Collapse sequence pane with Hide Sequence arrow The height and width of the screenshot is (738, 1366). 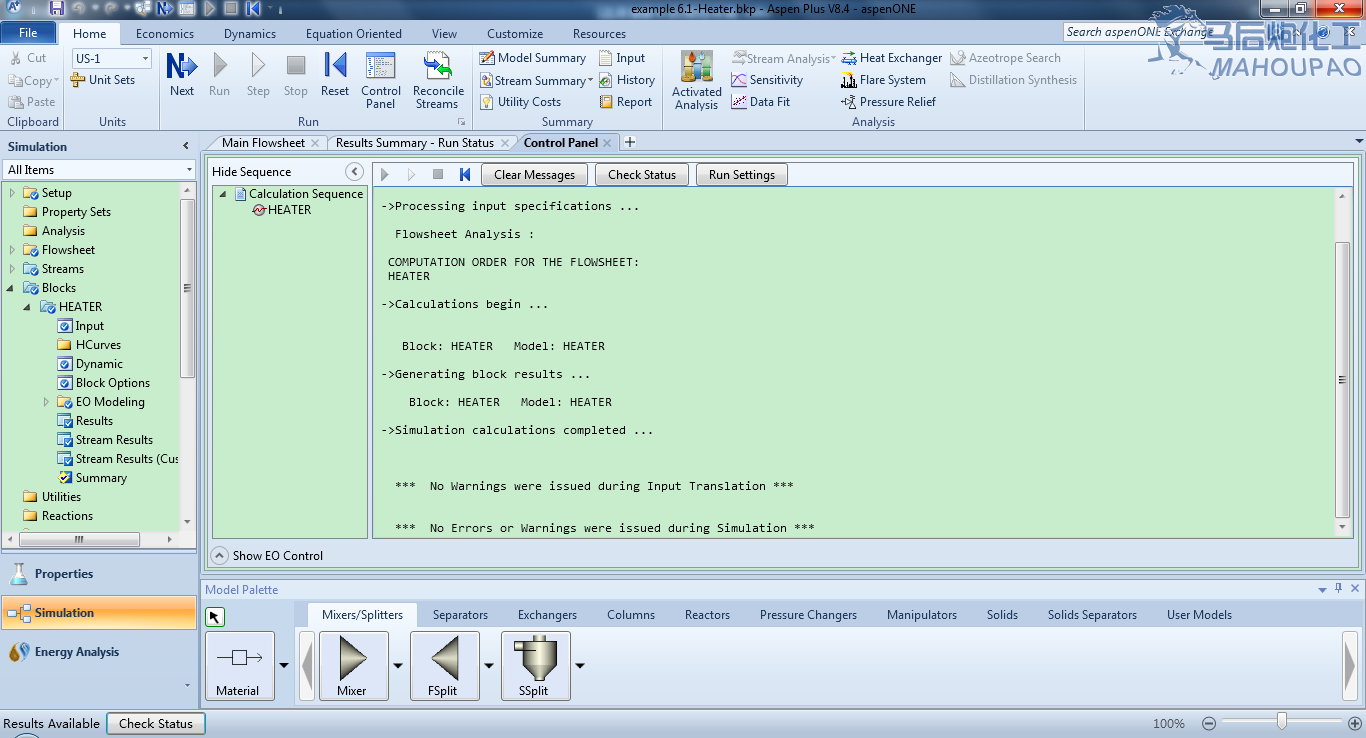(354, 172)
